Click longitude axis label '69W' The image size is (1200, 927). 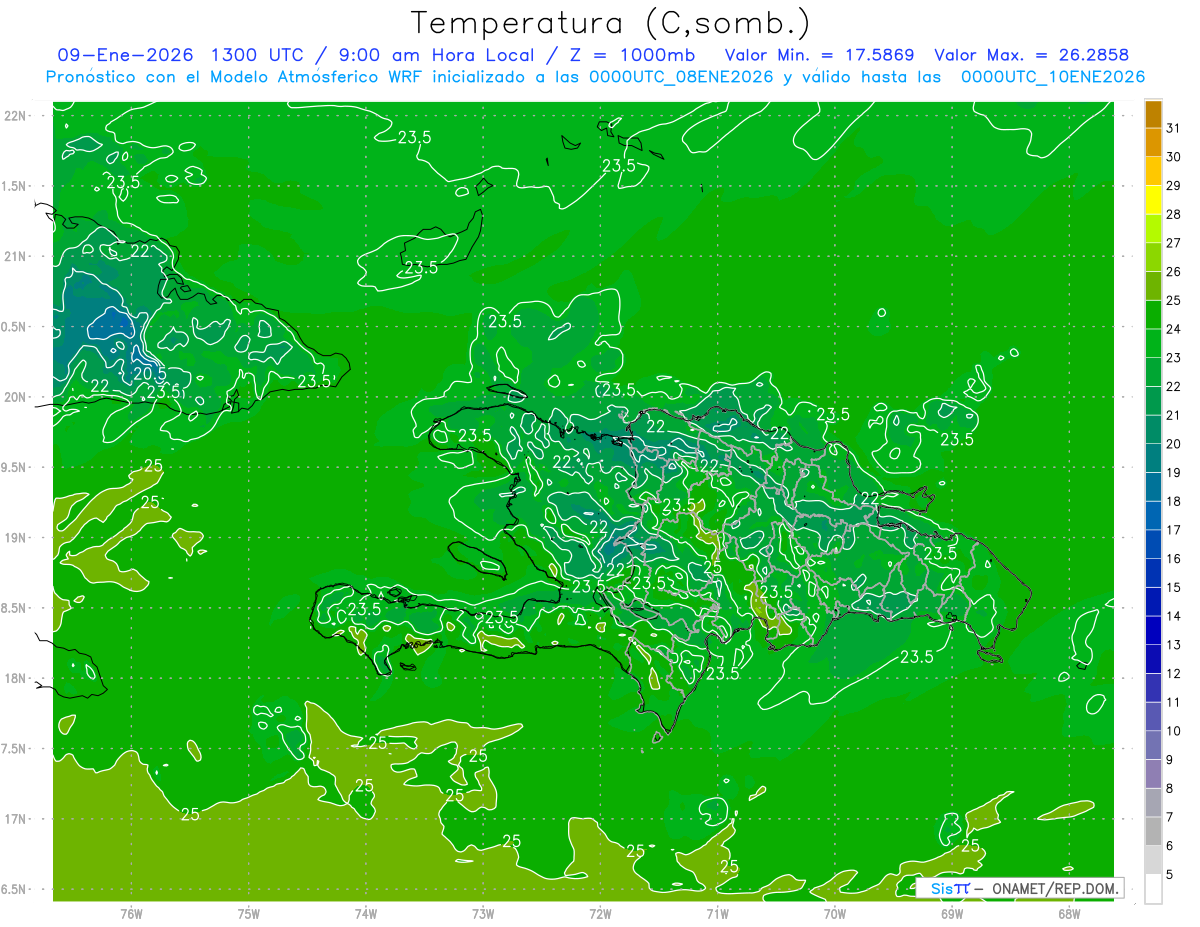click(951, 914)
